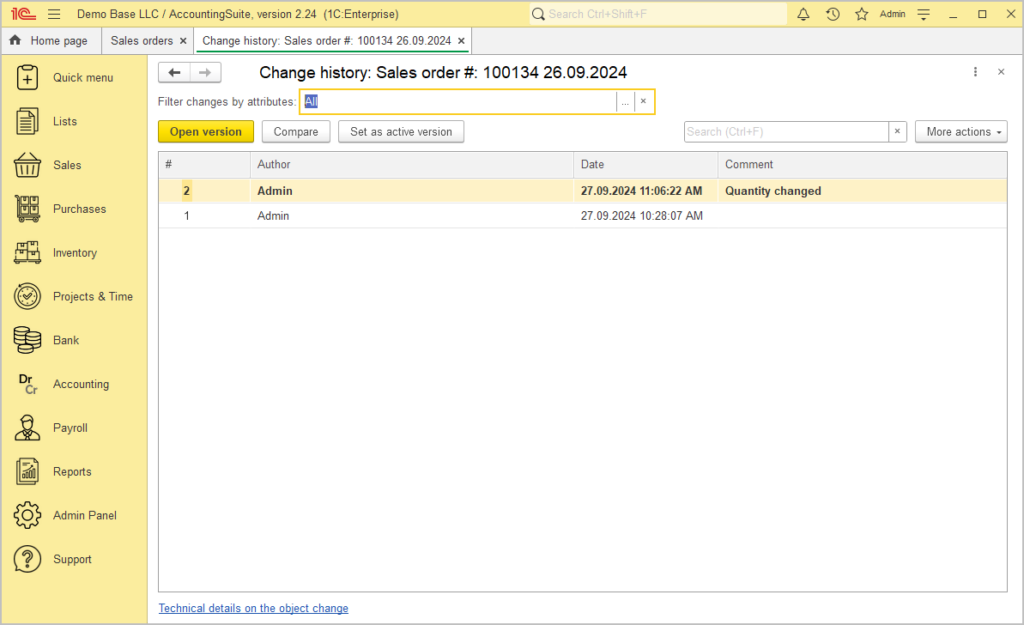1024x625 pixels.
Task: Open the Sales basket icon
Action: 27,165
